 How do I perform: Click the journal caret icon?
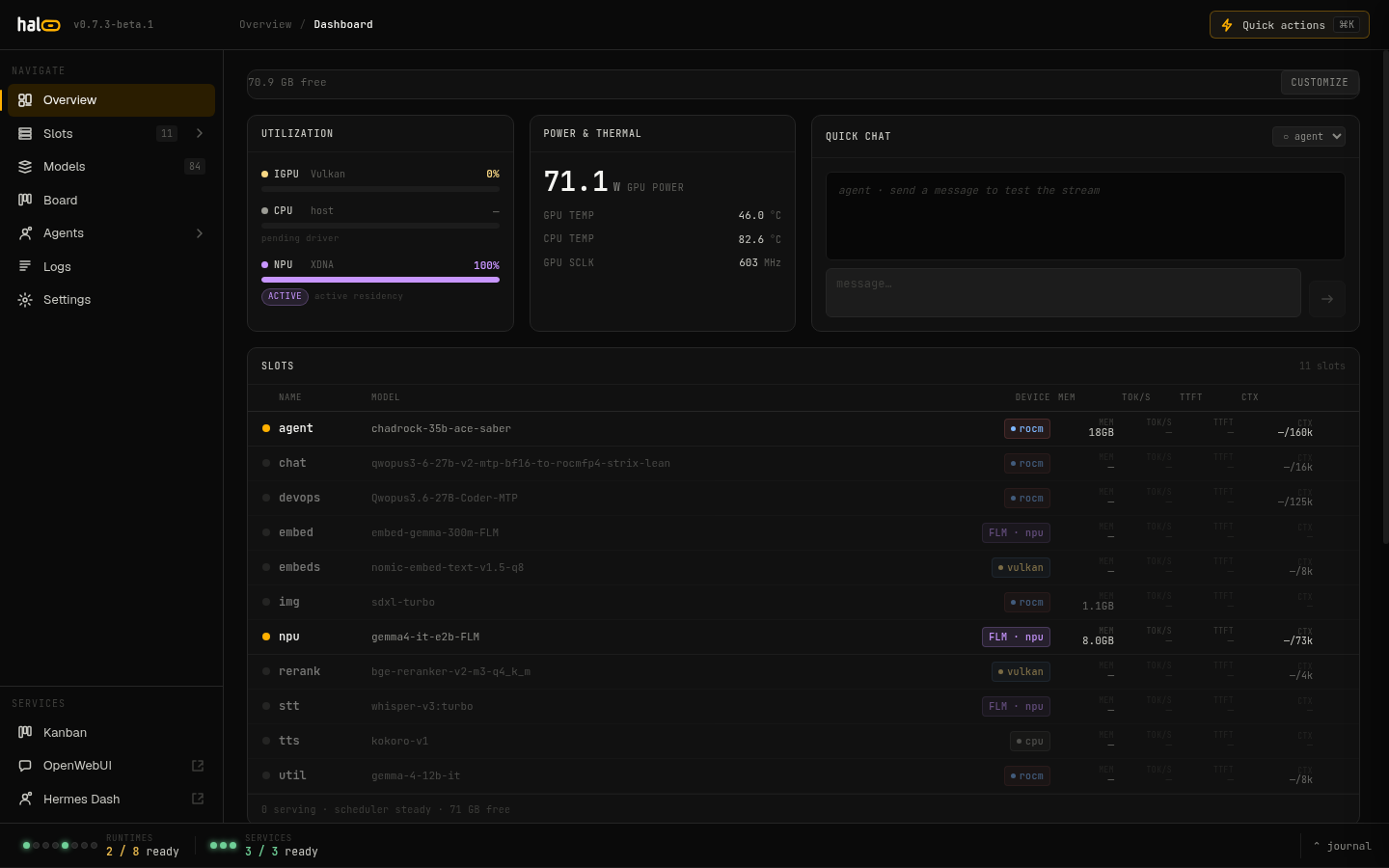coord(1317,846)
